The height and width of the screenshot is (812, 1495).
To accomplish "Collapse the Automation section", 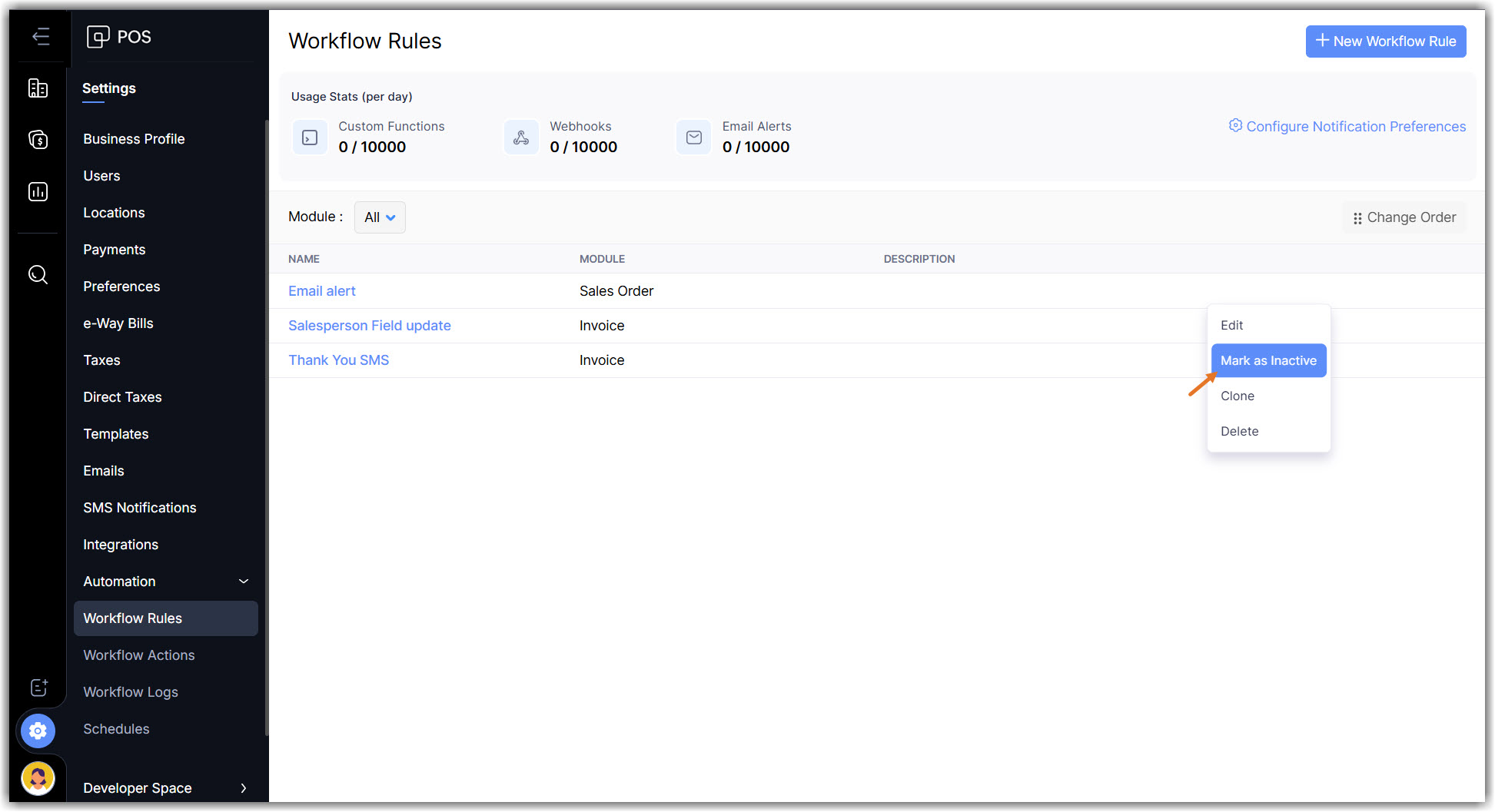I will coord(244,582).
